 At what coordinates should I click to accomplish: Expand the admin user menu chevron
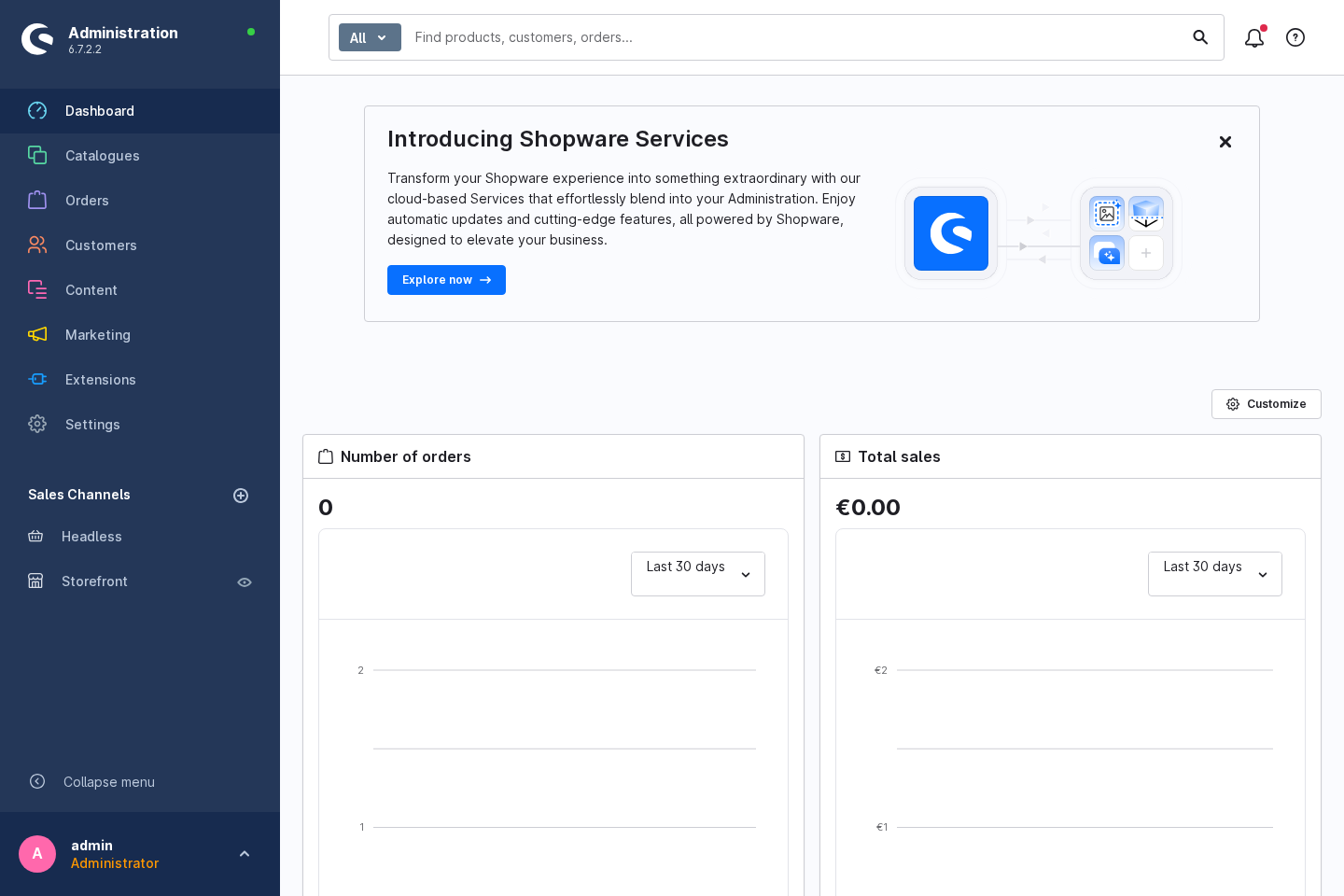click(x=245, y=854)
